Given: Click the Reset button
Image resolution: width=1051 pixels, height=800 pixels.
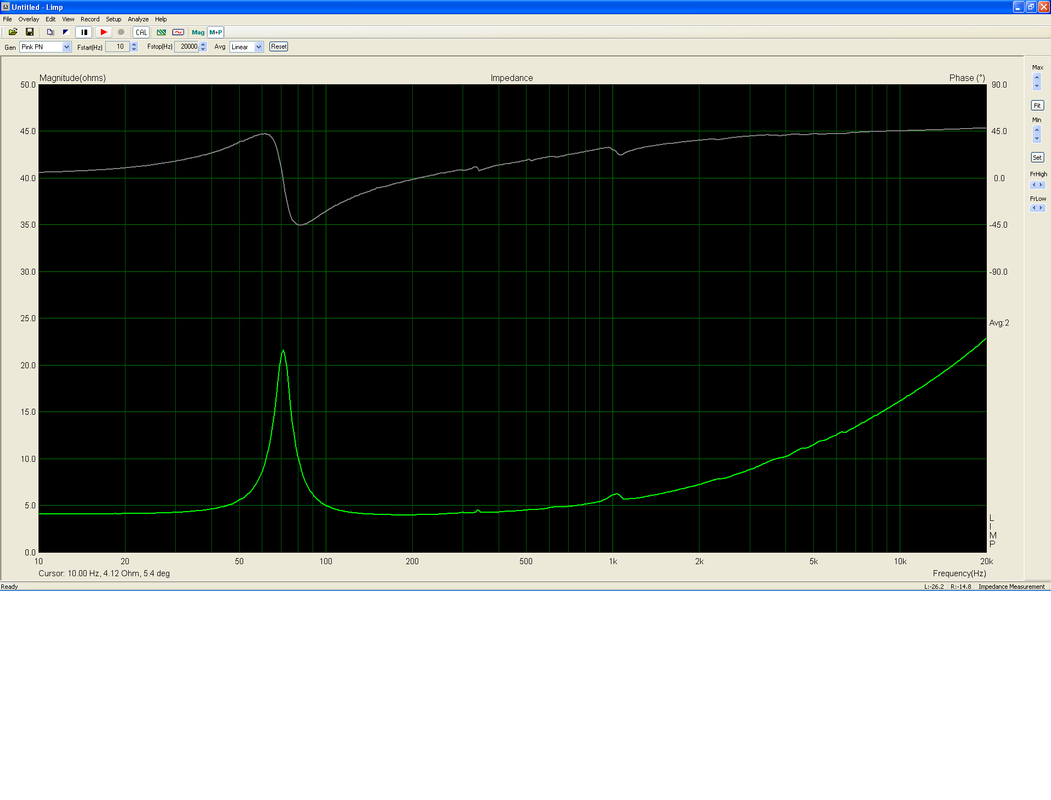Looking at the screenshot, I should click(x=278, y=47).
